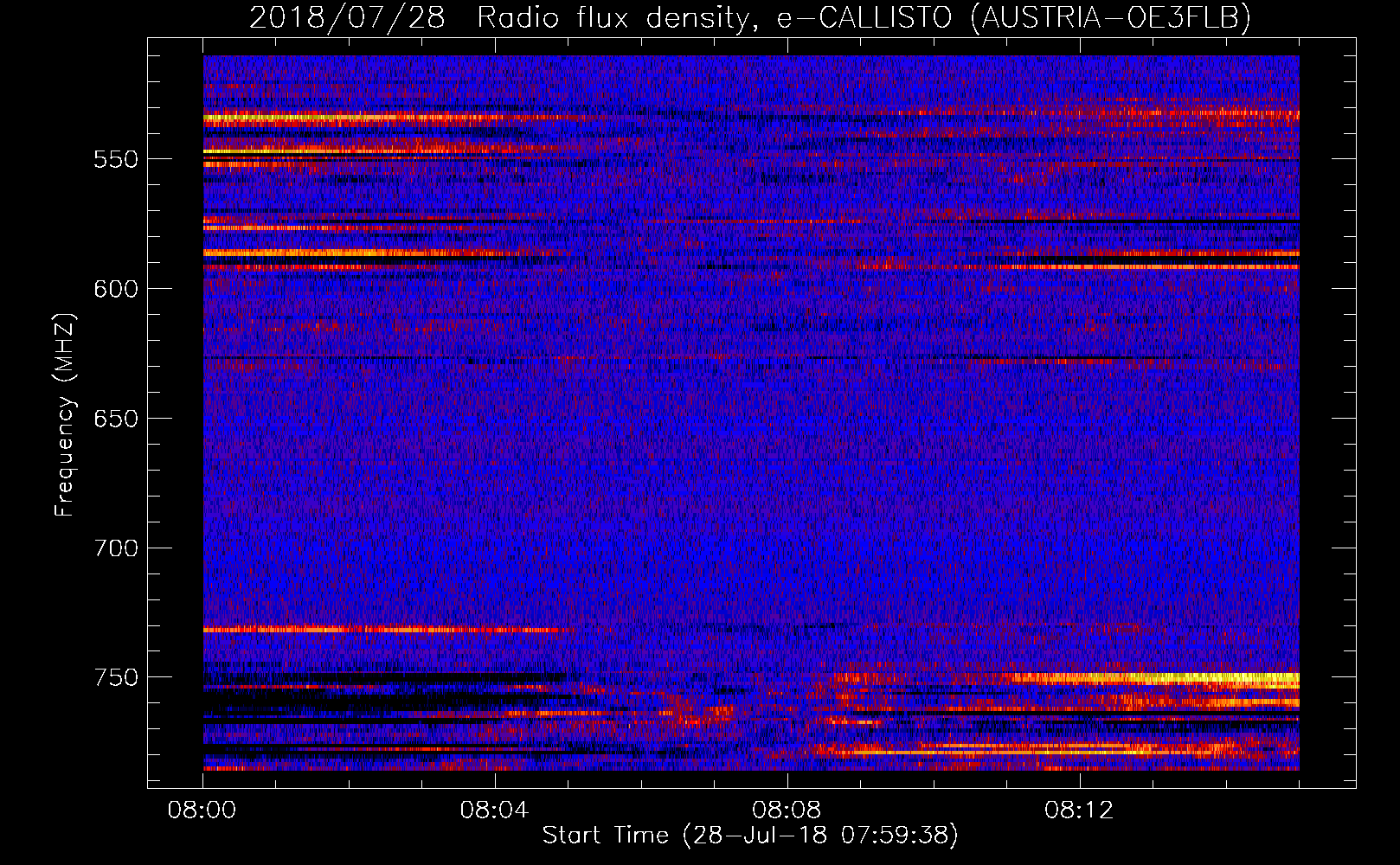Click the 'Start Time (28-Jul-18 07:59:38)' label
Screen dimensions: 1400x865
(750, 836)
